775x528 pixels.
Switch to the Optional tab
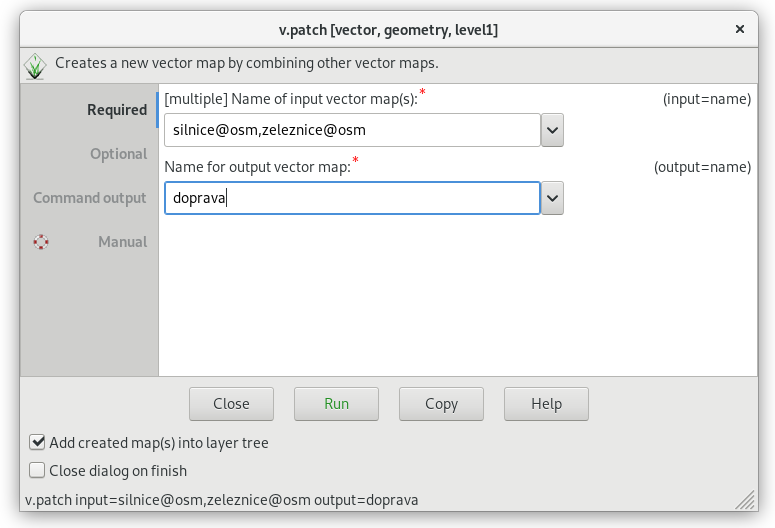pos(119,154)
